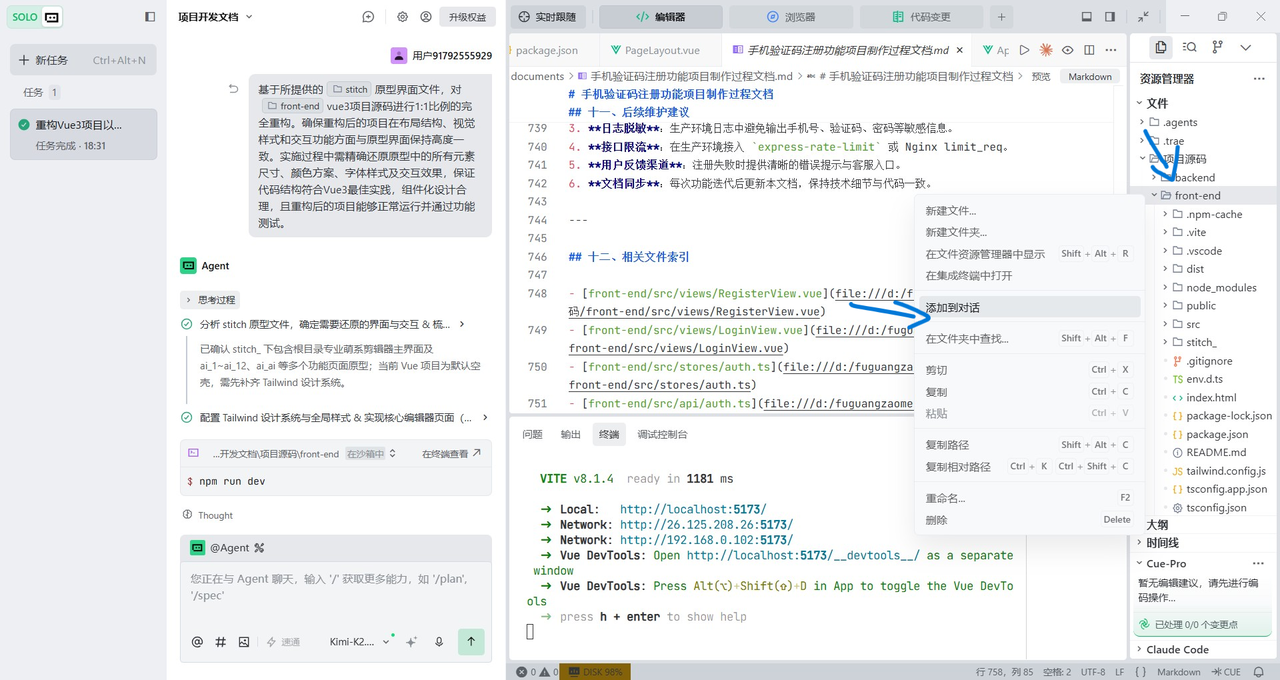This screenshot has height=680, width=1280.
Task: Open the Kimi-K2 model selector
Action: click(x=359, y=642)
